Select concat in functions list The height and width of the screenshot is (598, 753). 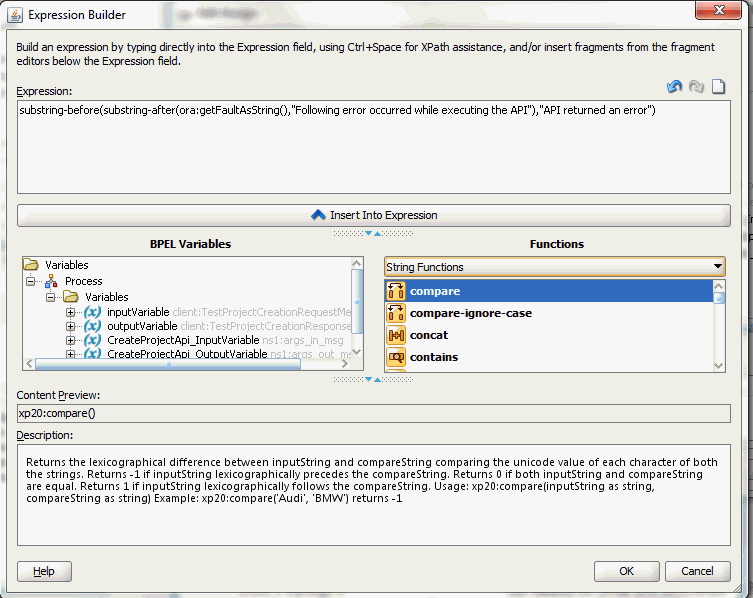[x=549, y=335]
